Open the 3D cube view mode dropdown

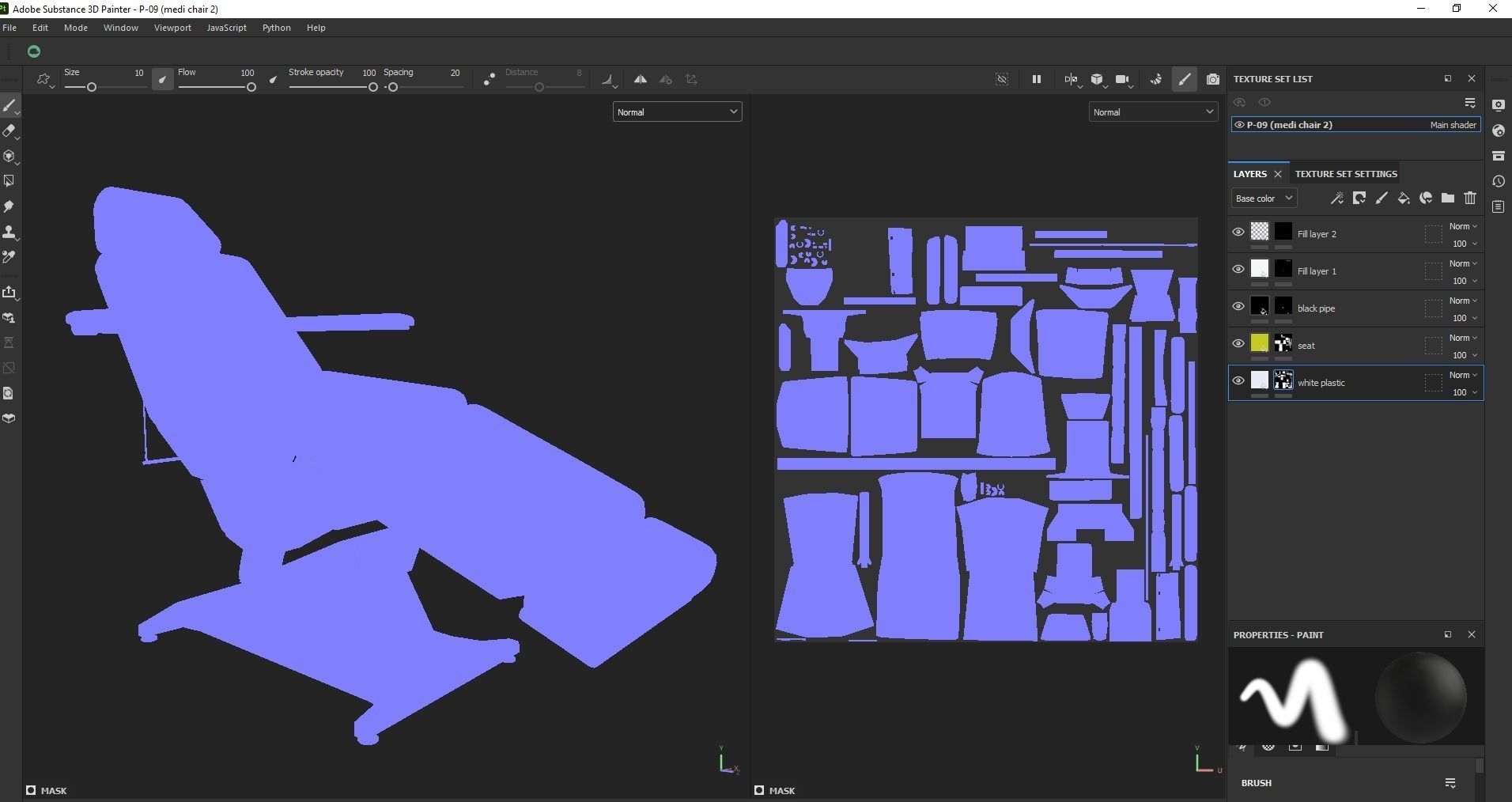[1098, 79]
